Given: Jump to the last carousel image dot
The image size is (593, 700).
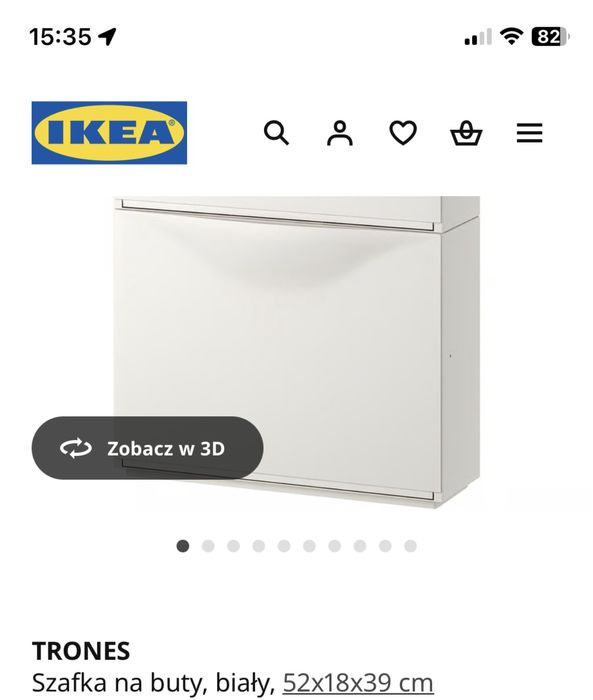Looking at the screenshot, I should click(x=410, y=546).
